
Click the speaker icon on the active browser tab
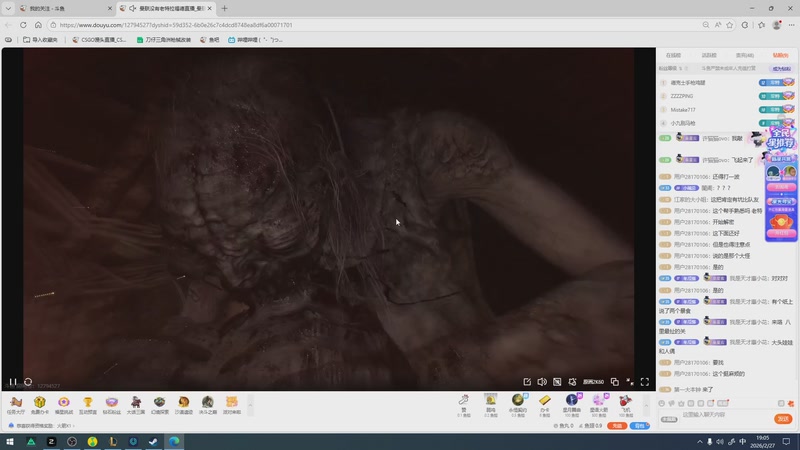tap(133, 9)
